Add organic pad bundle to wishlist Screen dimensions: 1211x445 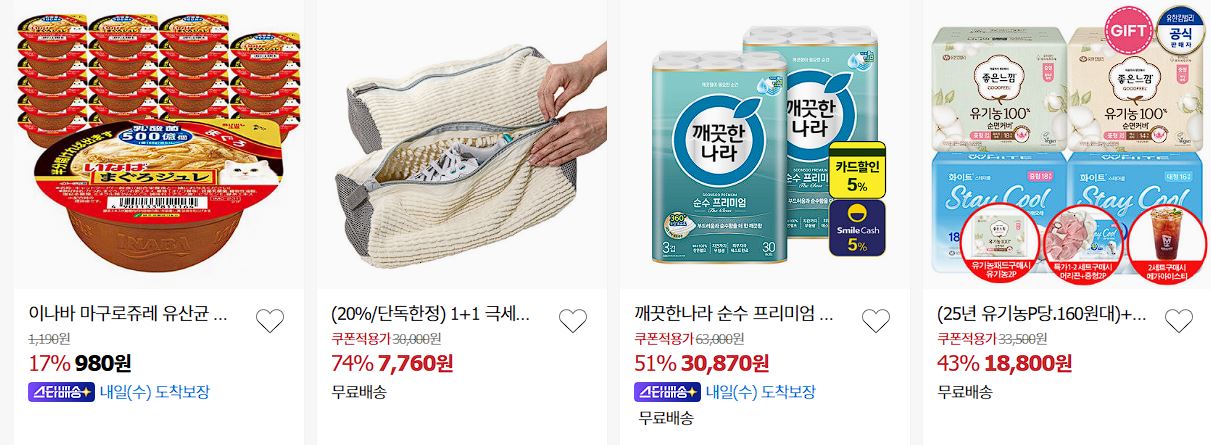coord(1179,320)
